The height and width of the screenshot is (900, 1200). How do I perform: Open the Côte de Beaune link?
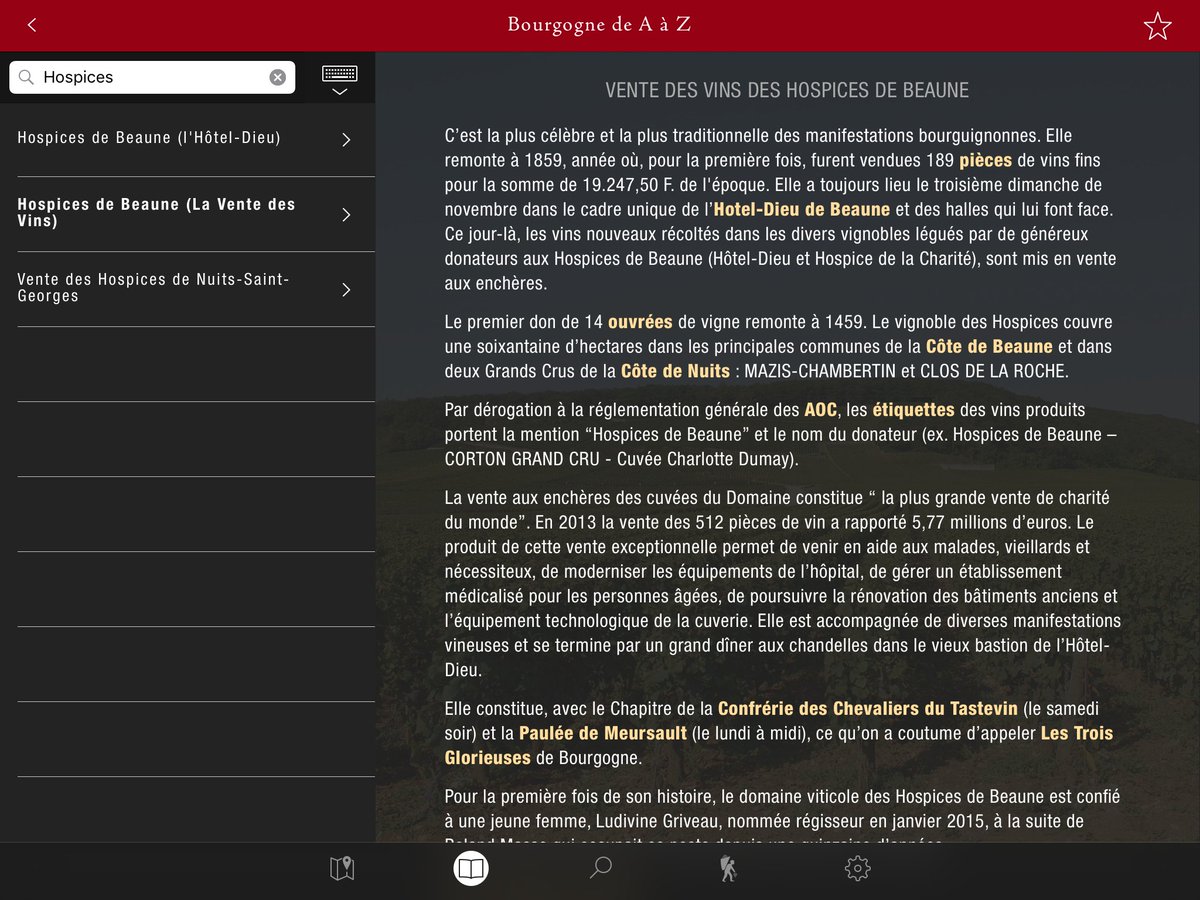click(988, 345)
